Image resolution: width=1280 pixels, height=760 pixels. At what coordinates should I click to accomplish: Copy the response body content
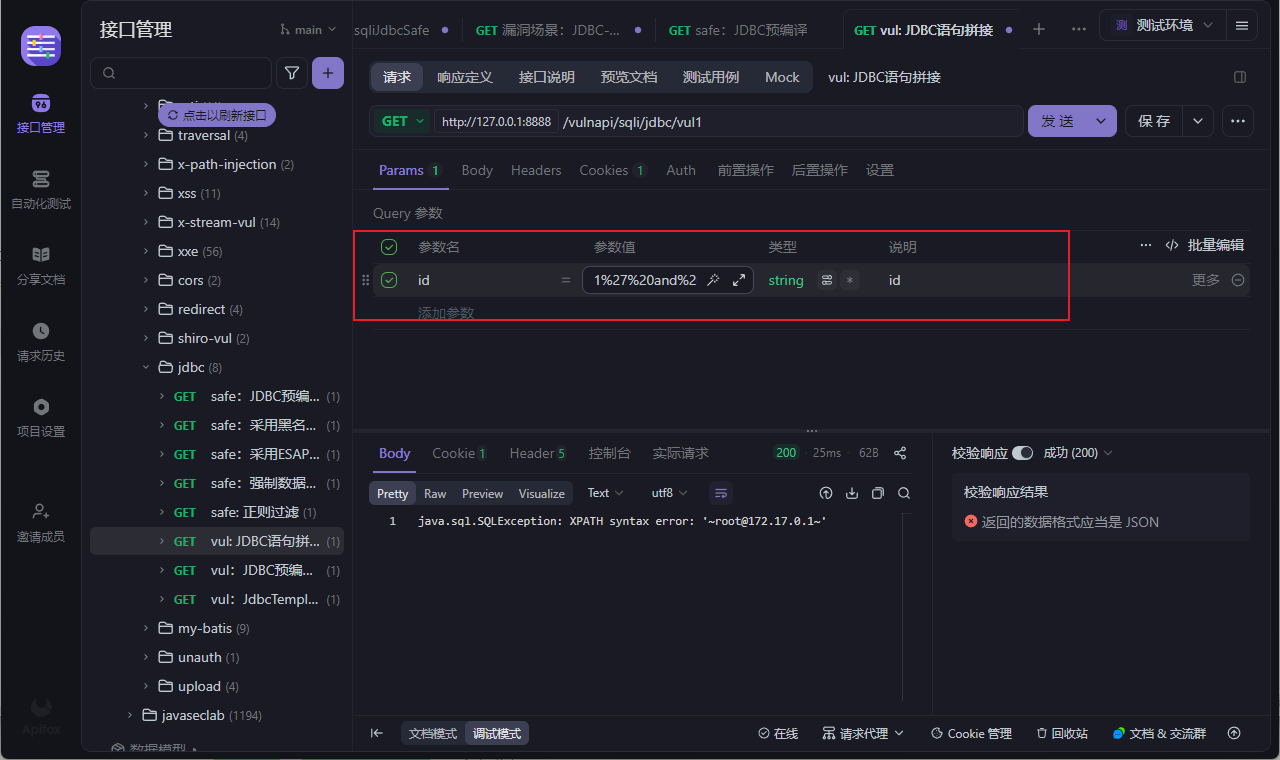878,493
